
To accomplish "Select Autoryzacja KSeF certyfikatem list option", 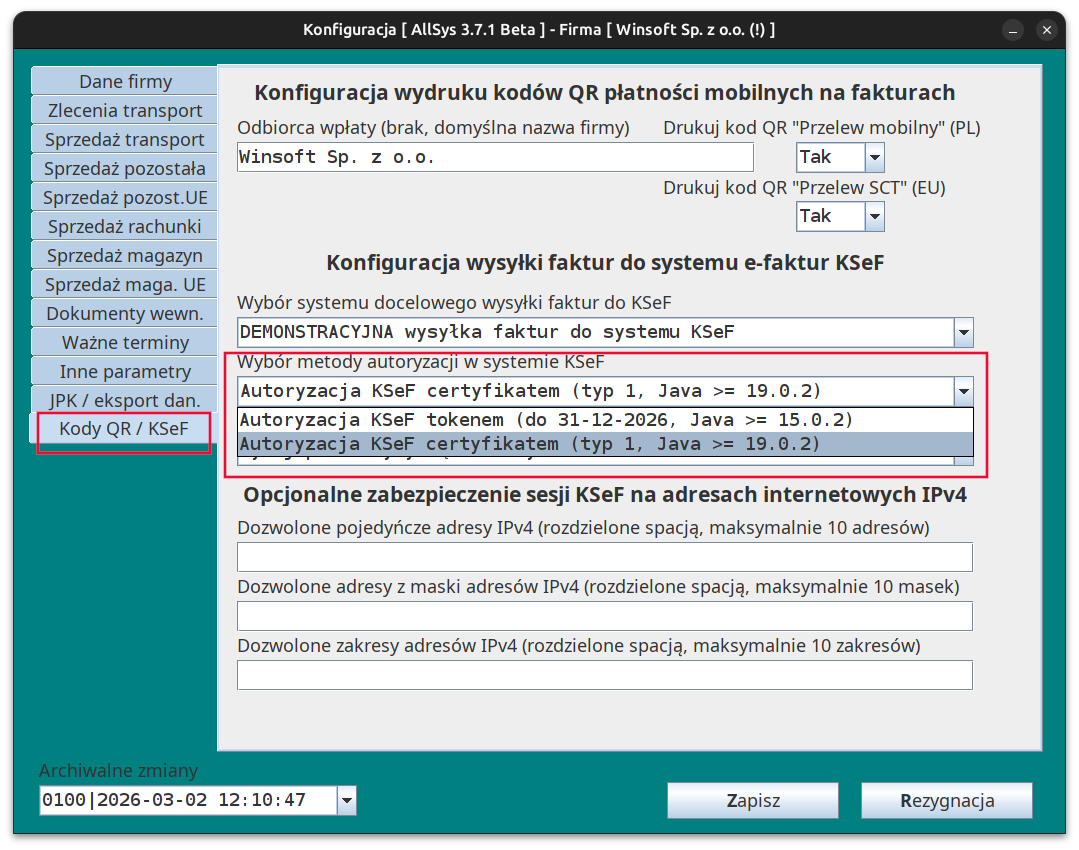I will coord(545,444).
